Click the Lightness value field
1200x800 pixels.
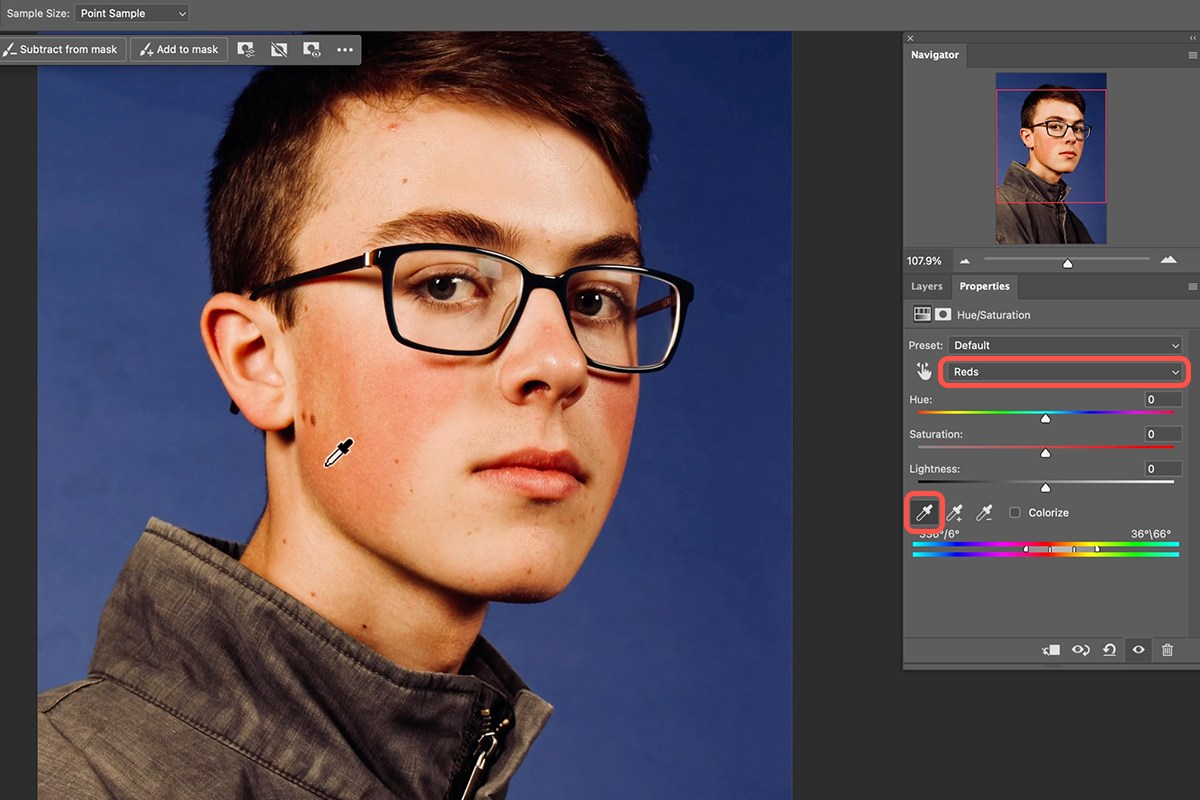click(1164, 468)
